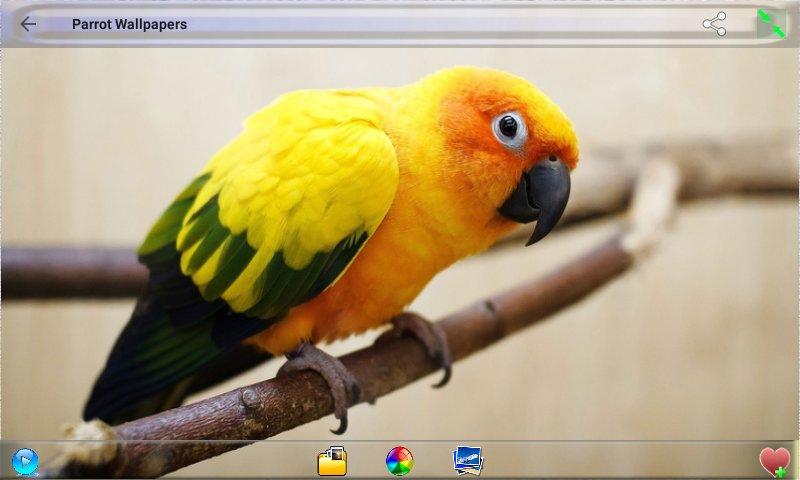Share the parrot wallpaper
800x480 pixels.
[715, 24]
